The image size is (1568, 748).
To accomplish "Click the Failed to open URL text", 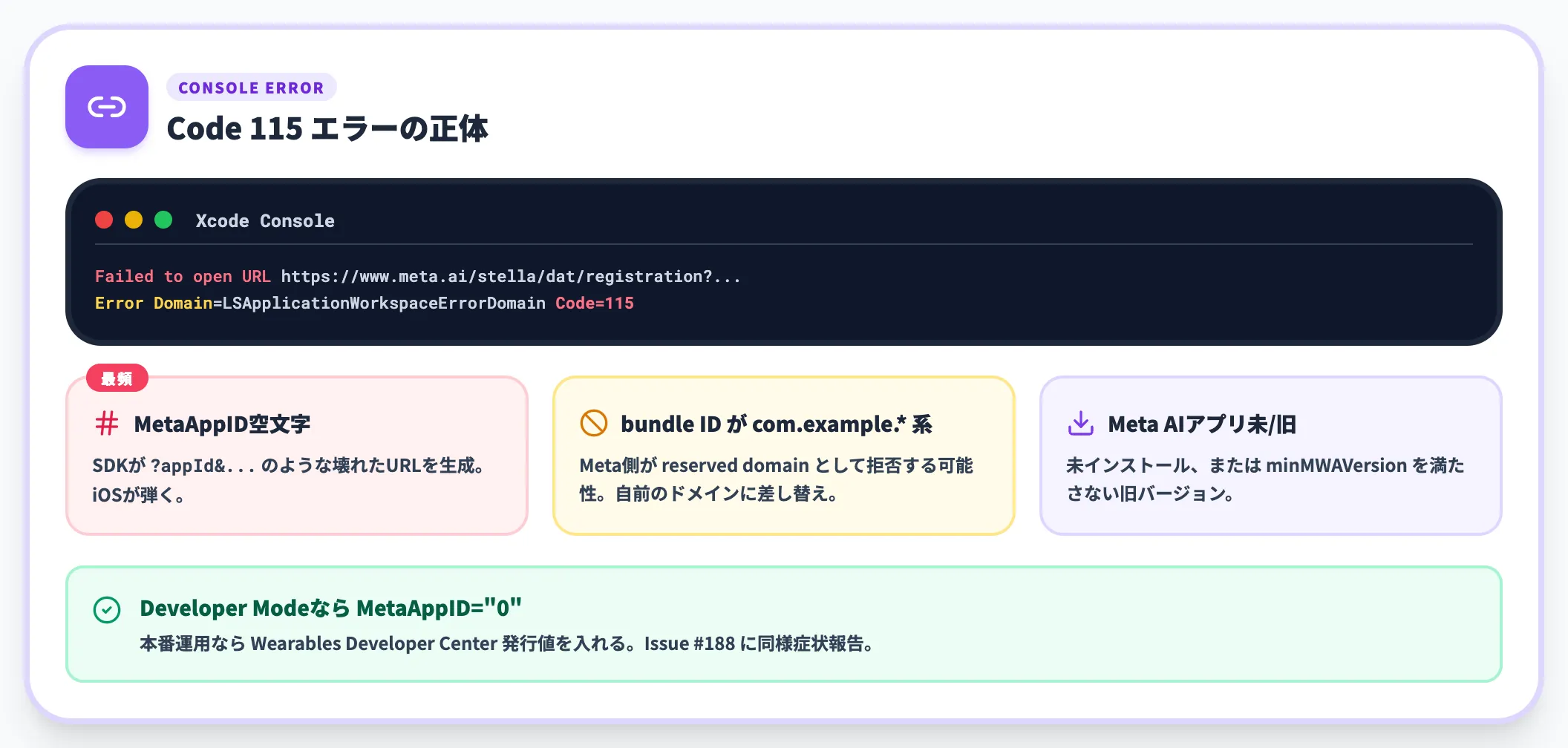I will pos(183,276).
